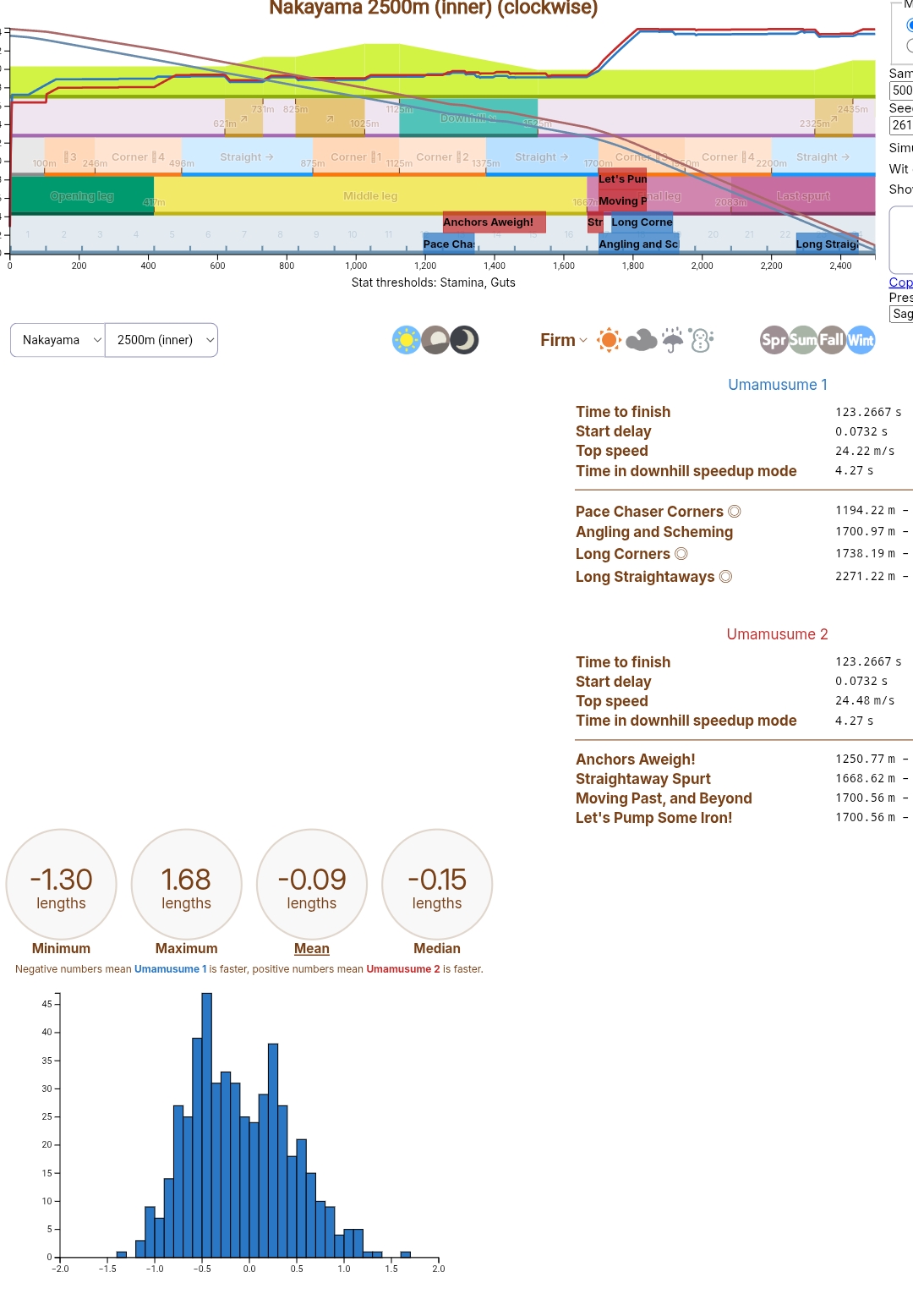Select the Spr season icon

(774, 340)
